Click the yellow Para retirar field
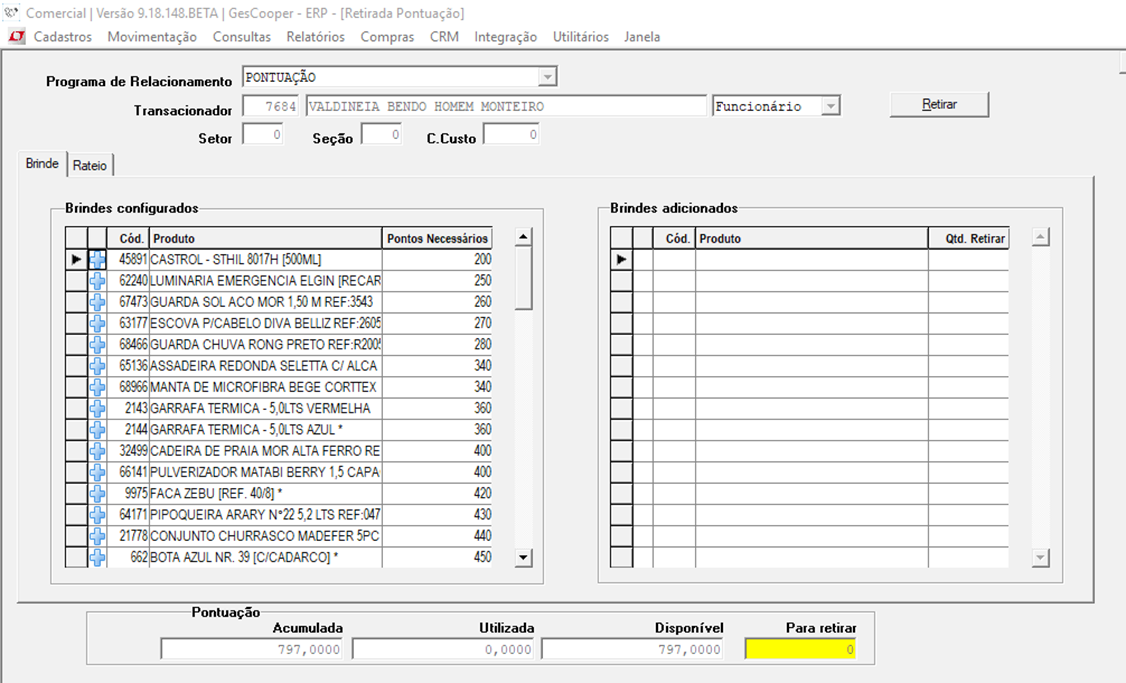1126x683 pixels. click(x=799, y=650)
